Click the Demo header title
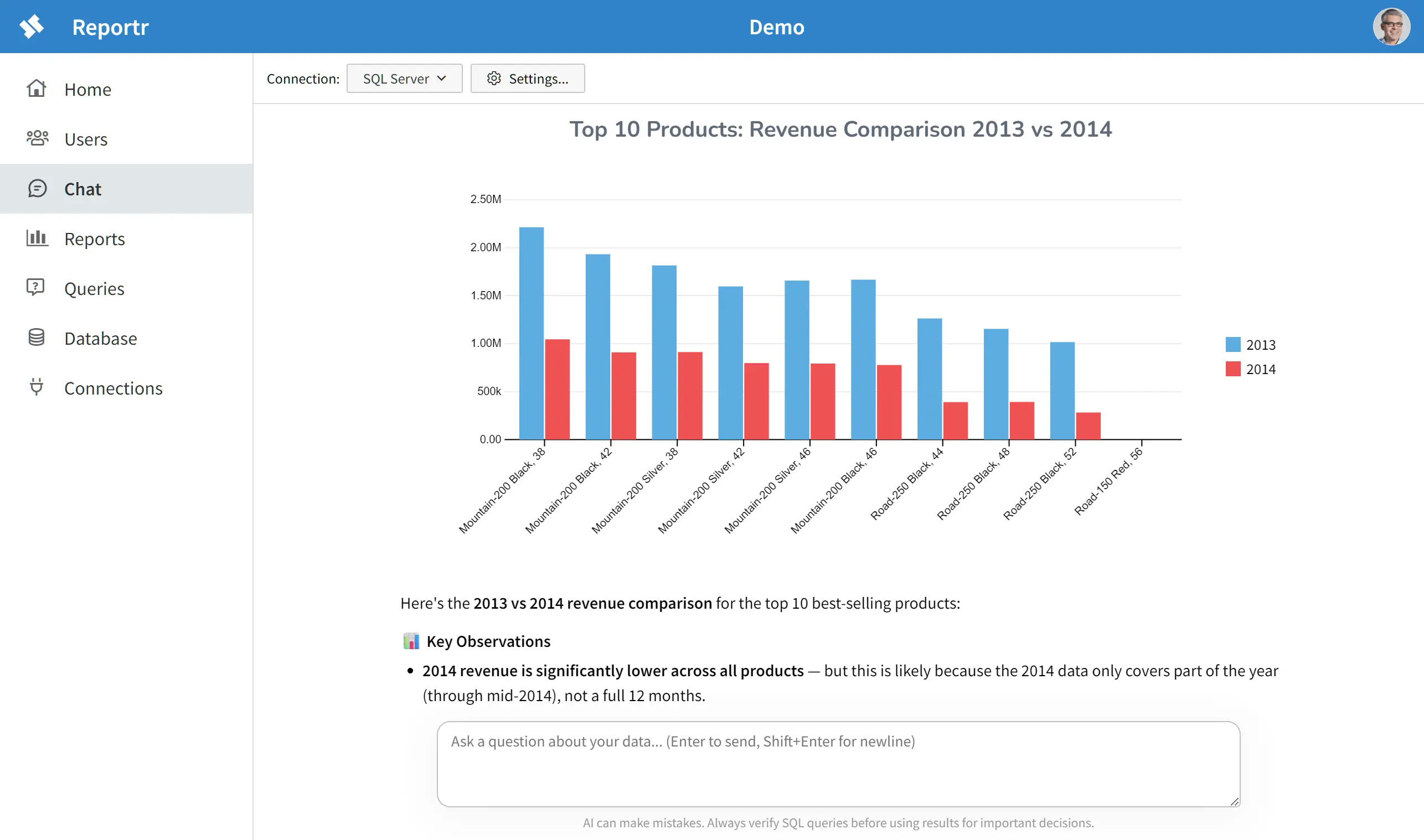This screenshot has height=840, width=1424. click(x=777, y=27)
